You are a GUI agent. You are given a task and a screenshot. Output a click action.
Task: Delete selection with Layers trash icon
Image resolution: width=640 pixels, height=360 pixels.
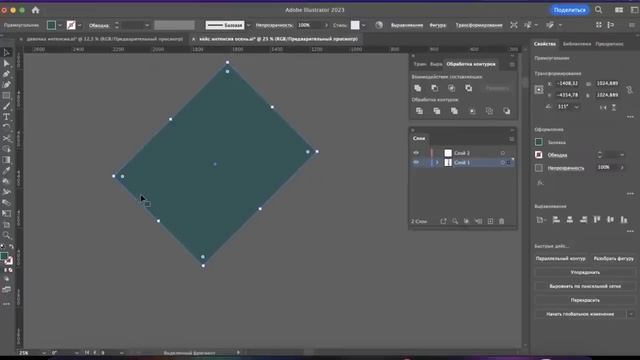(502, 221)
